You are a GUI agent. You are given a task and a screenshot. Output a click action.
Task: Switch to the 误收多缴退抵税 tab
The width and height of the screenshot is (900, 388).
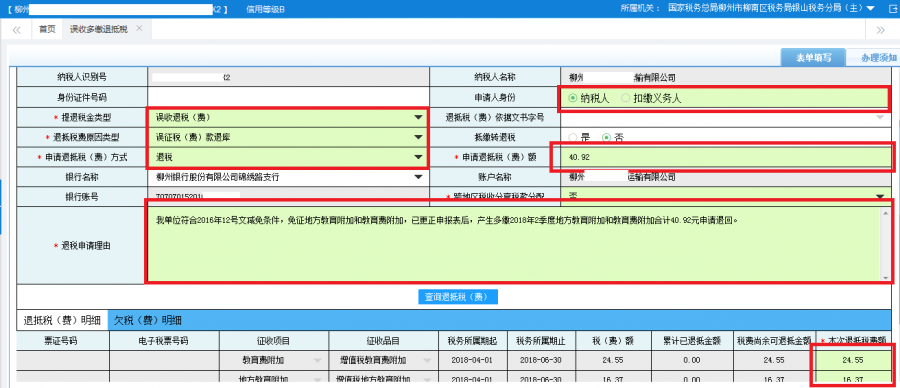pos(99,29)
